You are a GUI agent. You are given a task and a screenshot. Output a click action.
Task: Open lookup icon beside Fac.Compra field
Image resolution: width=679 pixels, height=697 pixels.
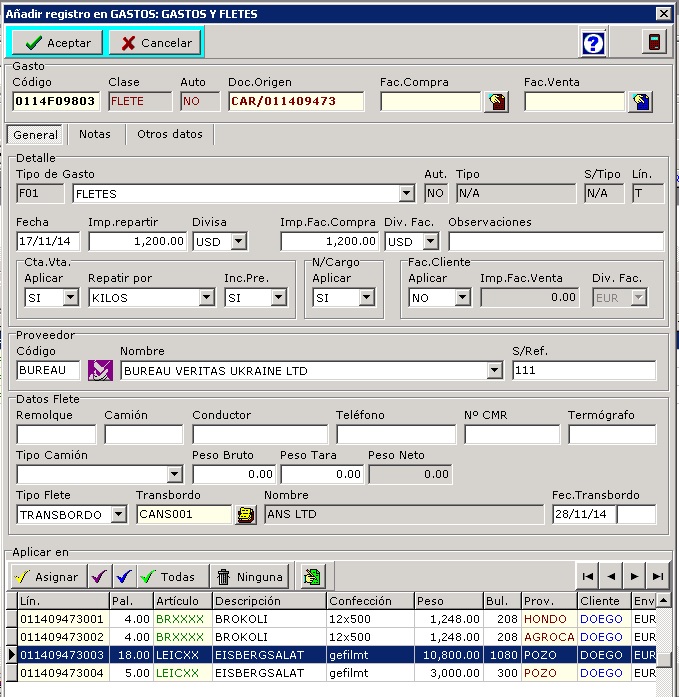pos(496,101)
